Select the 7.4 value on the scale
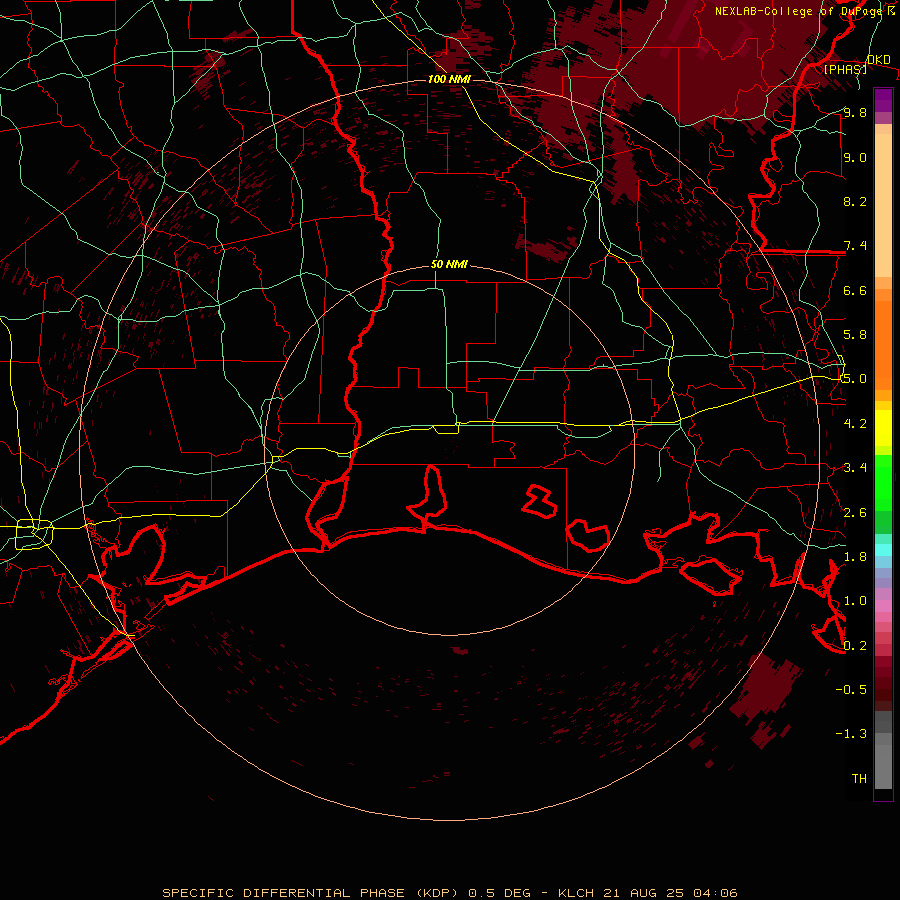This screenshot has height=900, width=900. point(855,246)
